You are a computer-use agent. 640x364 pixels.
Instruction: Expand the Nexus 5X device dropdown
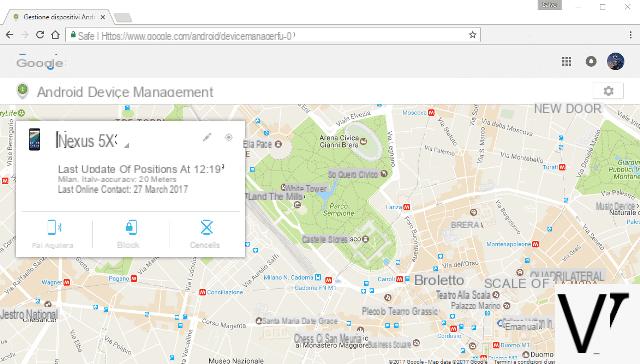pyautogui.click(x=127, y=145)
